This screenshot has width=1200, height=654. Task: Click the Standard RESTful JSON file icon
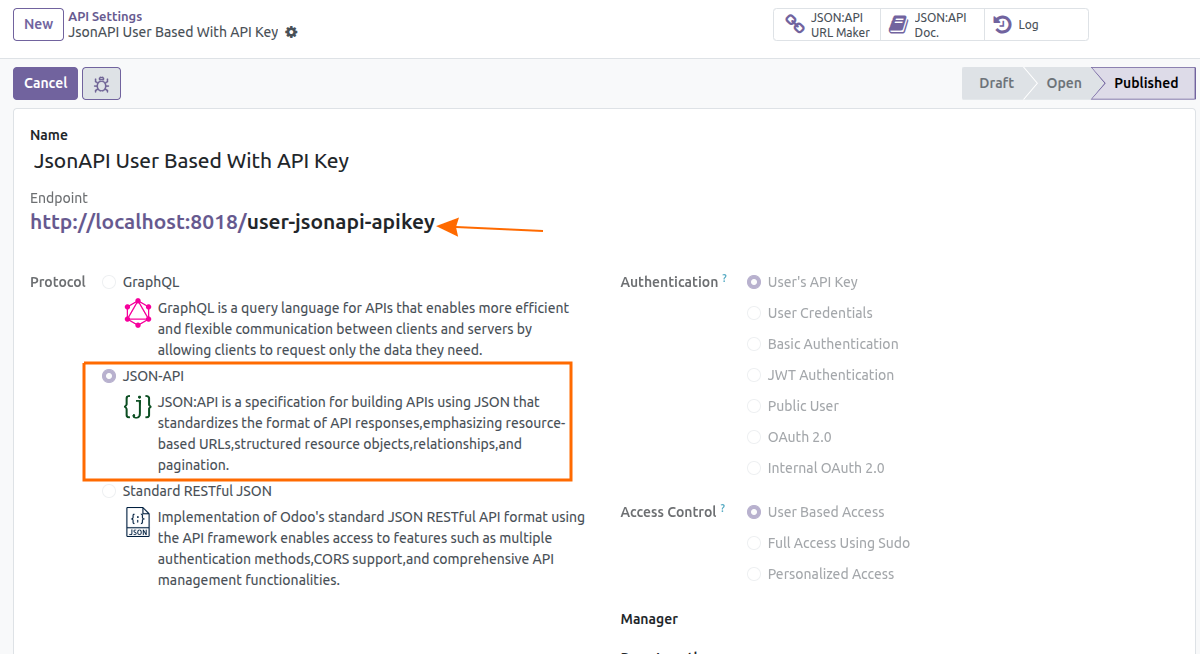[x=137, y=523]
